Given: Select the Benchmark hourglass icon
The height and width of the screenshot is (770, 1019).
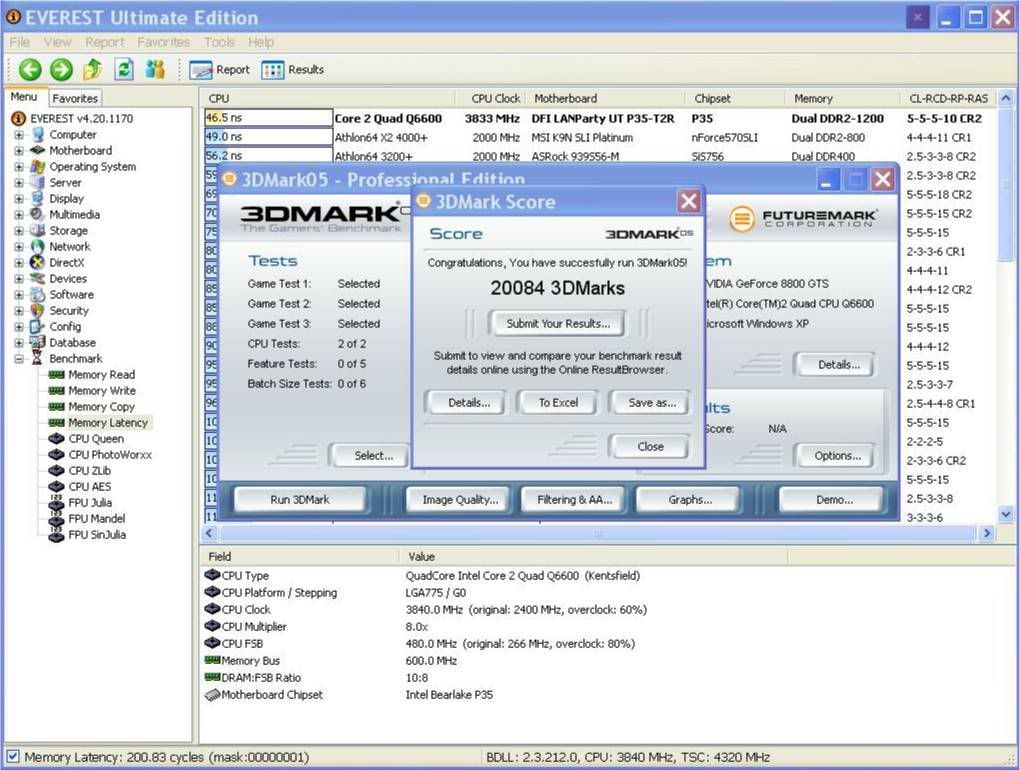Looking at the screenshot, I should [38, 359].
